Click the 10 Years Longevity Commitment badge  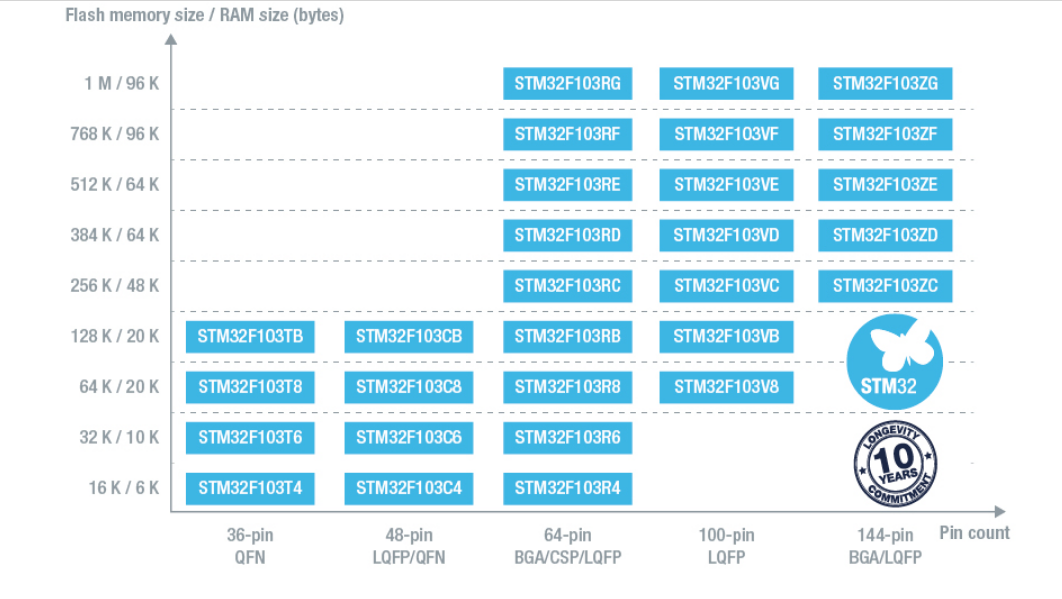[895, 463]
